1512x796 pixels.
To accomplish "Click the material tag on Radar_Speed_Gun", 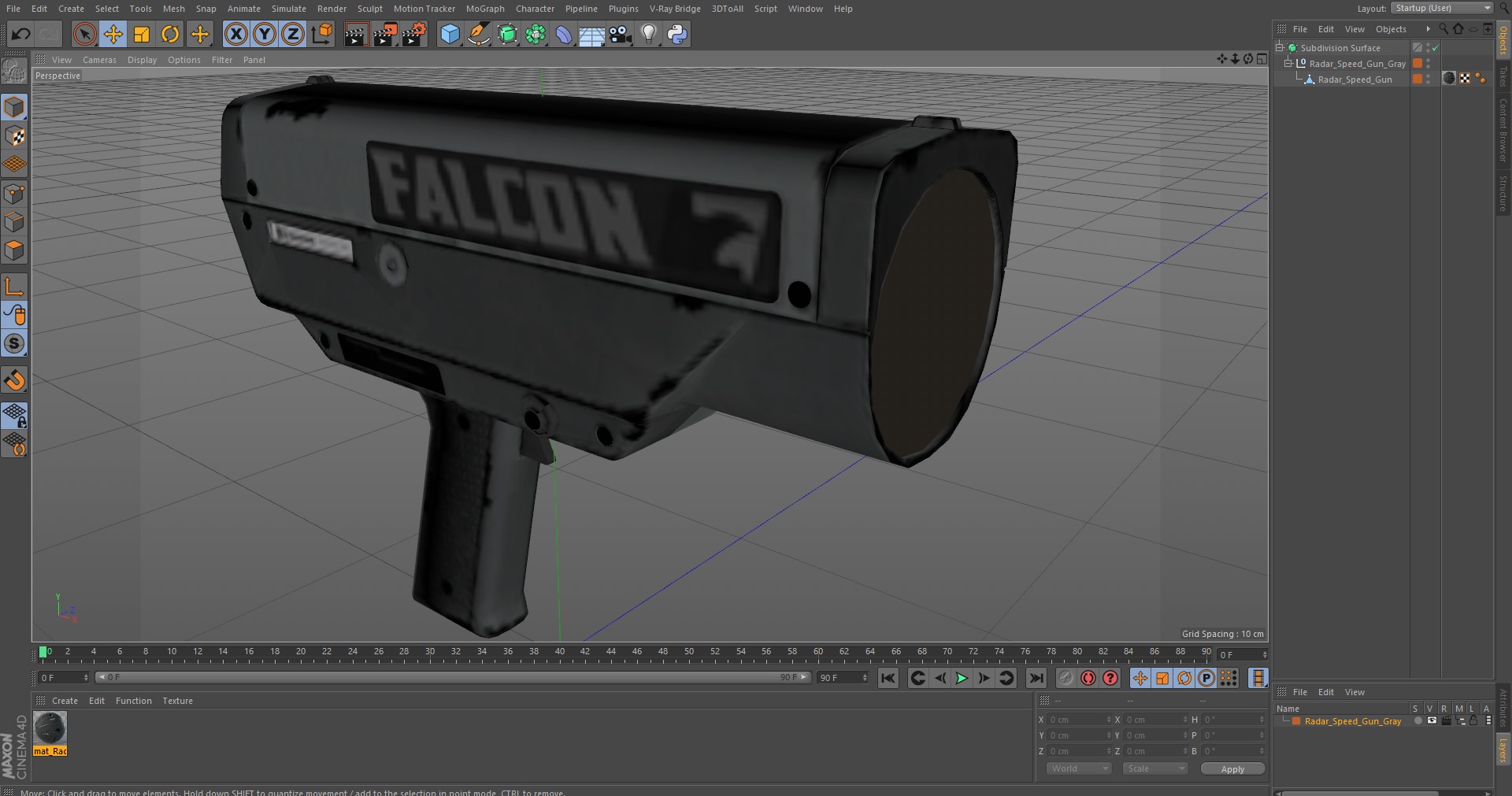I will 1449,78.
